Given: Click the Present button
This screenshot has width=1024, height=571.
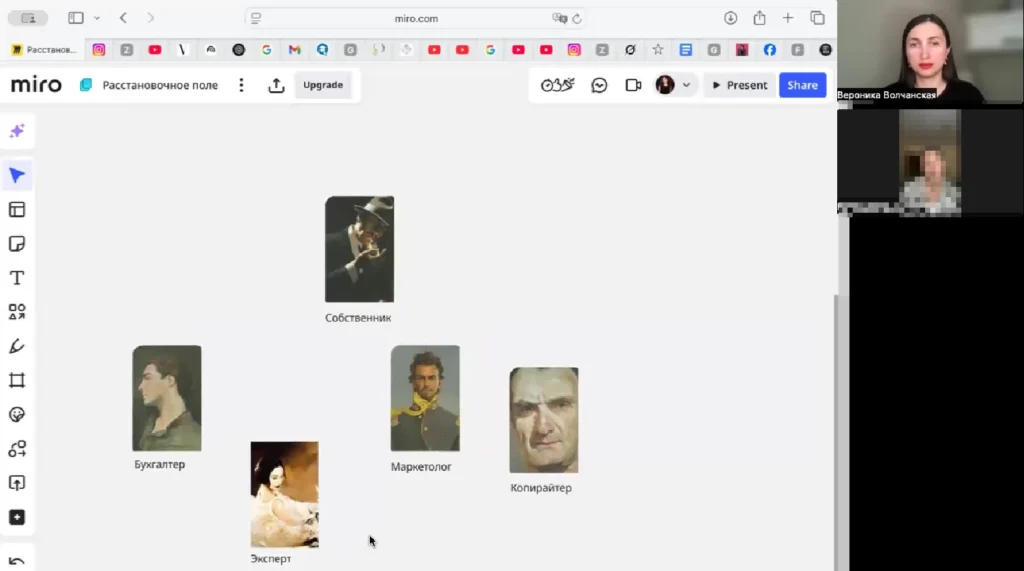Looking at the screenshot, I should point(739,85).
